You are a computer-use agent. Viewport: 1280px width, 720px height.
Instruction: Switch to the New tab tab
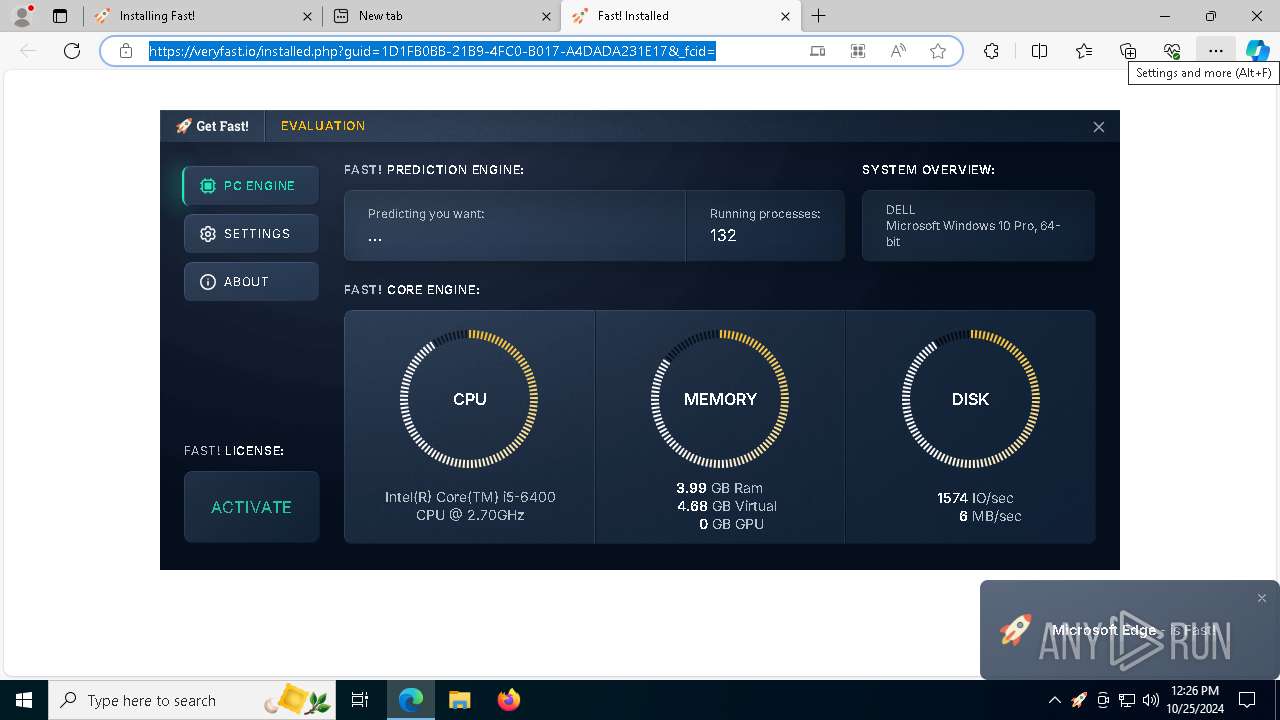pos(441,16)
